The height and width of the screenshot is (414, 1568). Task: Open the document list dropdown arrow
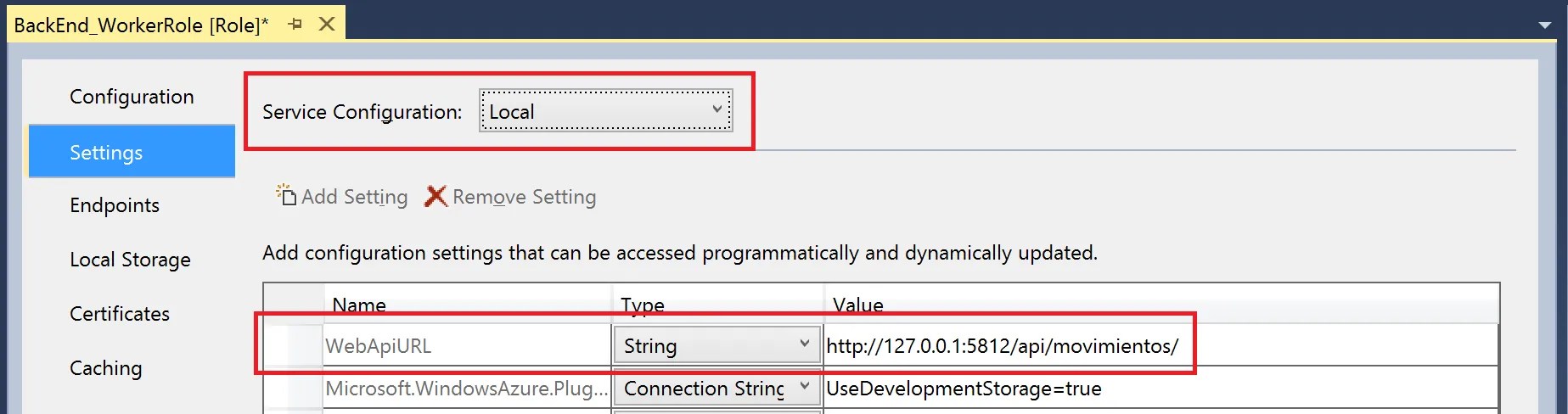pyautogui.click(x=1545, y=25)
